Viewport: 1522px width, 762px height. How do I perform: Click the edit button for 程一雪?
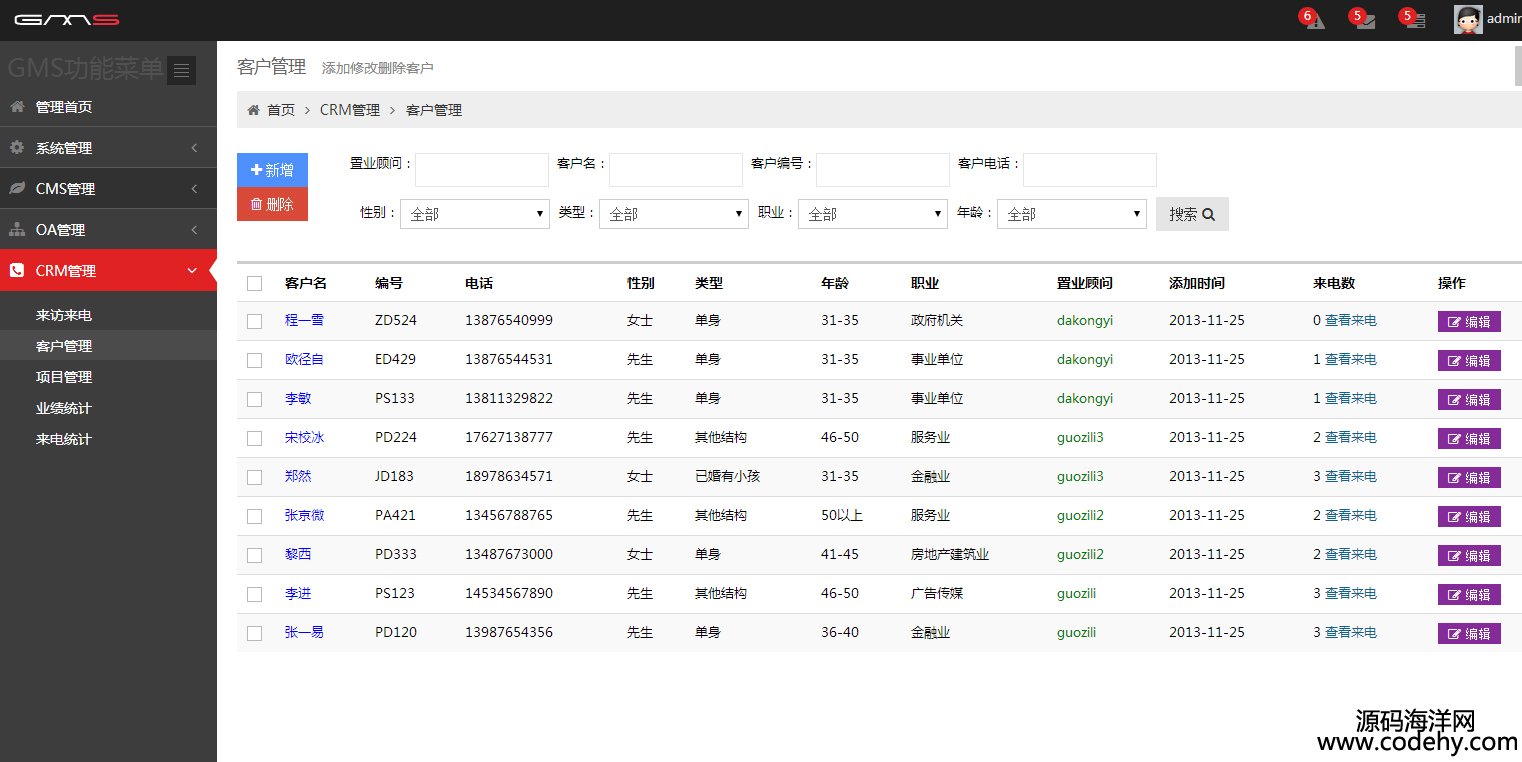[1468, 321]
